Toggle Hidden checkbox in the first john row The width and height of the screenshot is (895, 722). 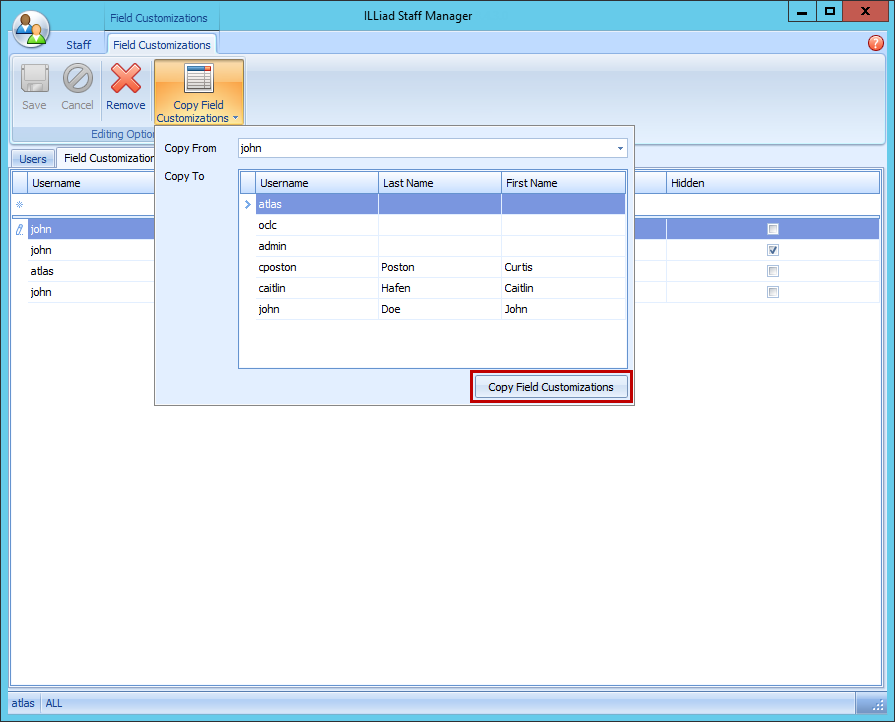tap(773, 229)
